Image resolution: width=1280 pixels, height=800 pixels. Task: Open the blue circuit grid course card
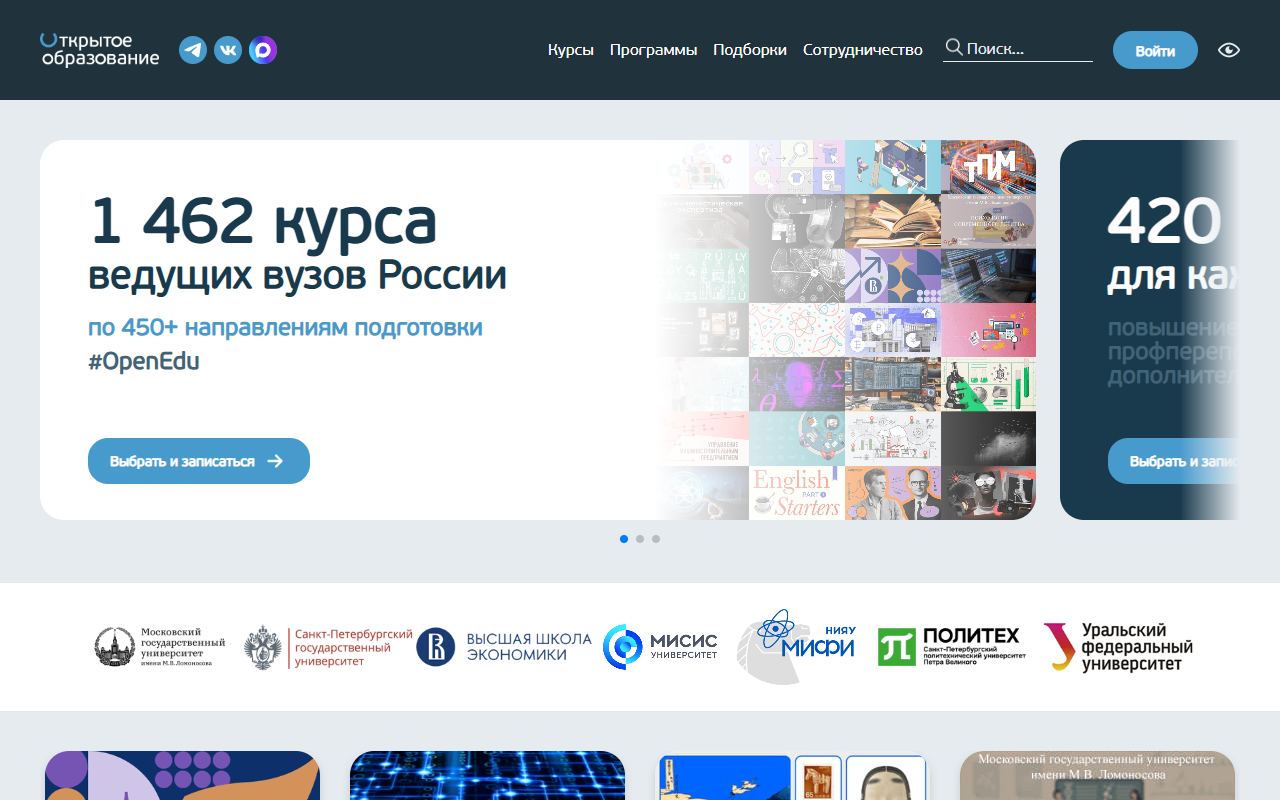487,776
